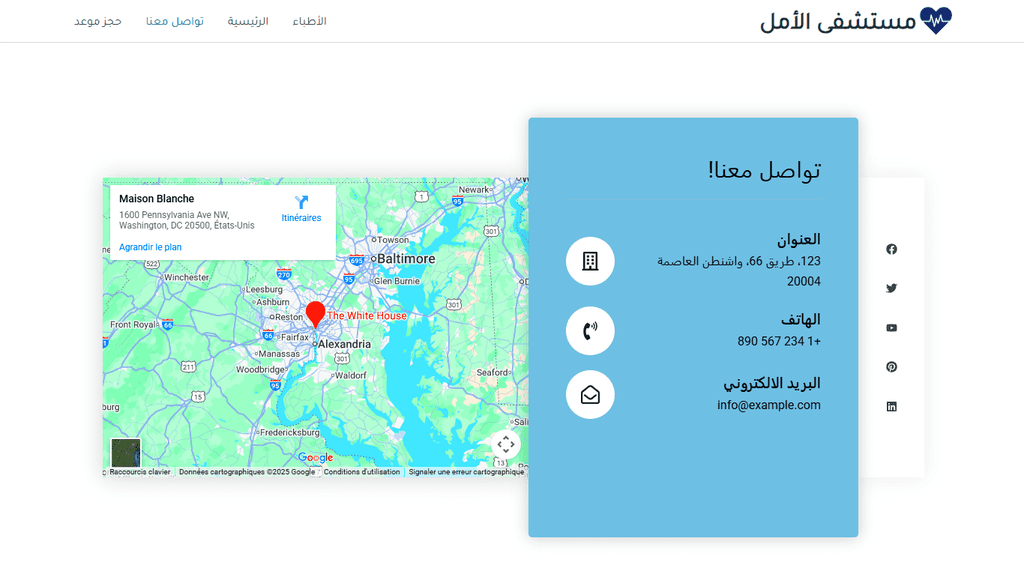The width and height of the screenshot is (1024, 562).
Task: Click the open envelope email icon
Action: [x=590, y=395]
